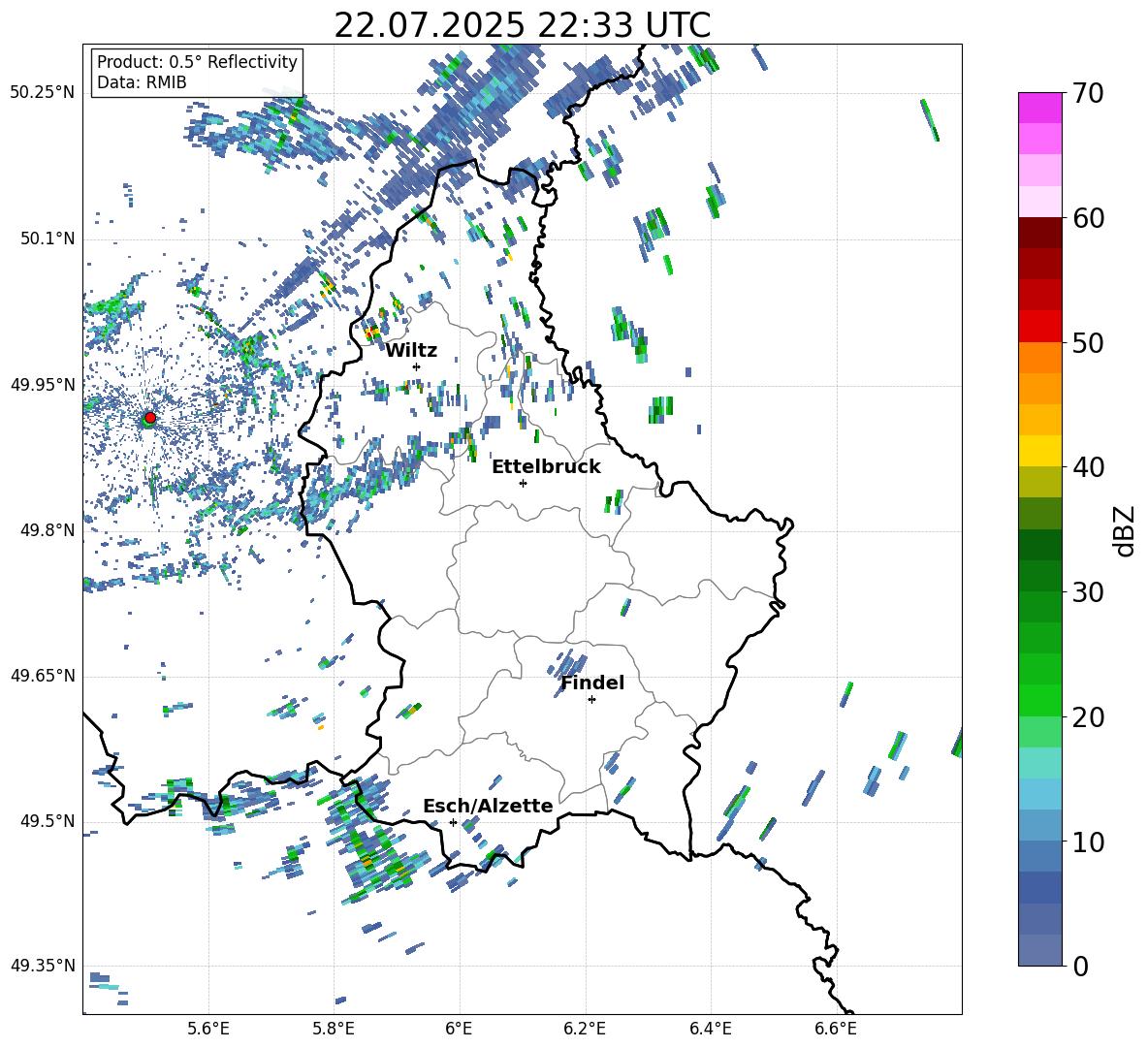The height and width of the screenshot is (1048, 1148).
Task: Click the Esch/Alzette city label
Action: tap(488, 807)
